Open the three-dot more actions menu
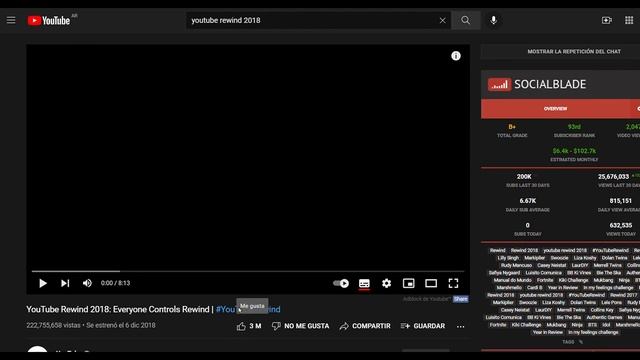Viewport: 640px width, 360px height. coord(461,327)
